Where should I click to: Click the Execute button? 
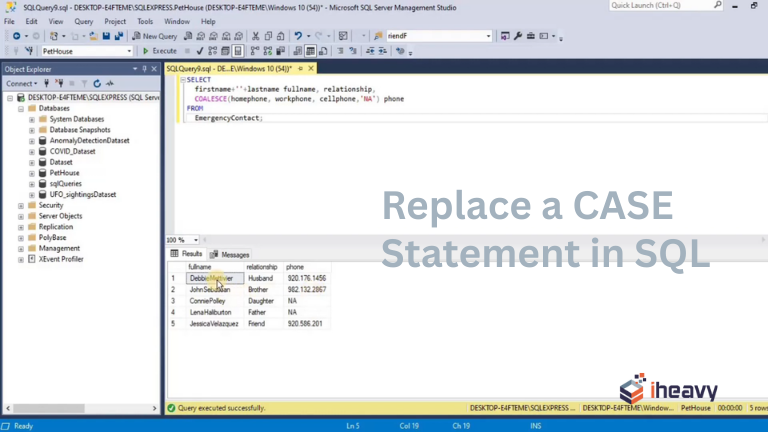(160, 51)
